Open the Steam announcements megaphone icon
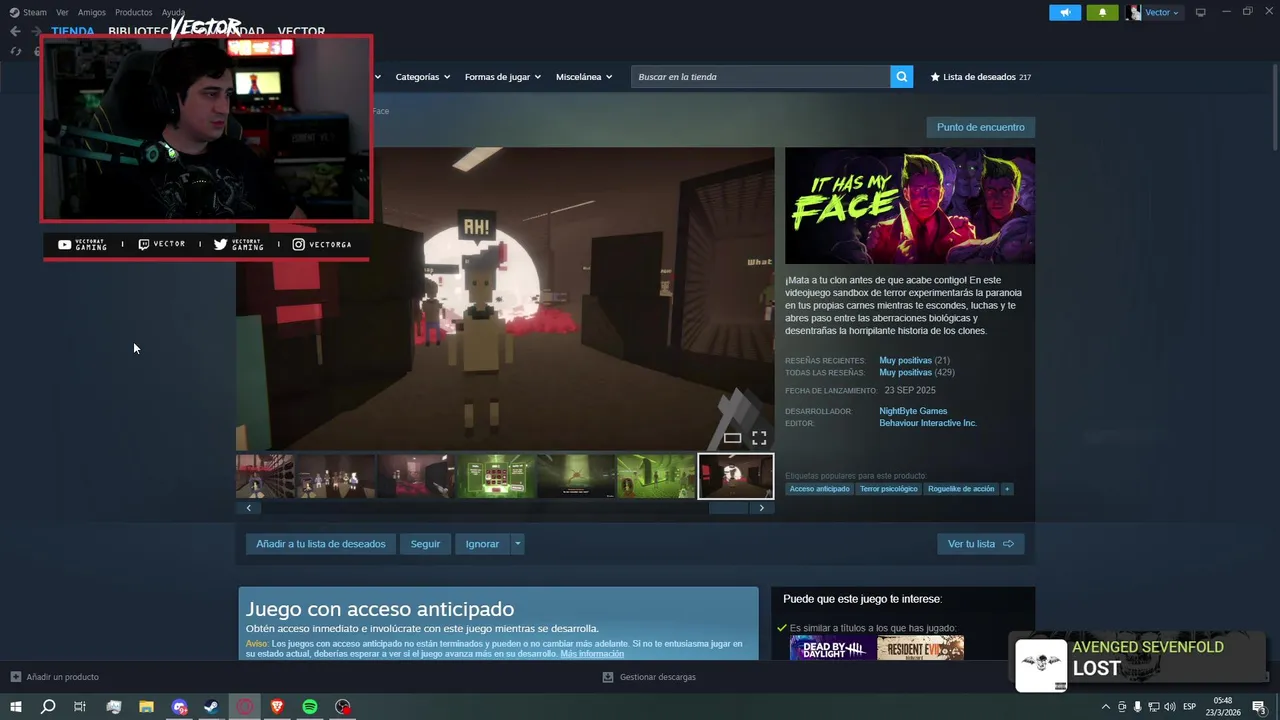Viewport: 1280px width, 720px height. (x=1065, y=12)
